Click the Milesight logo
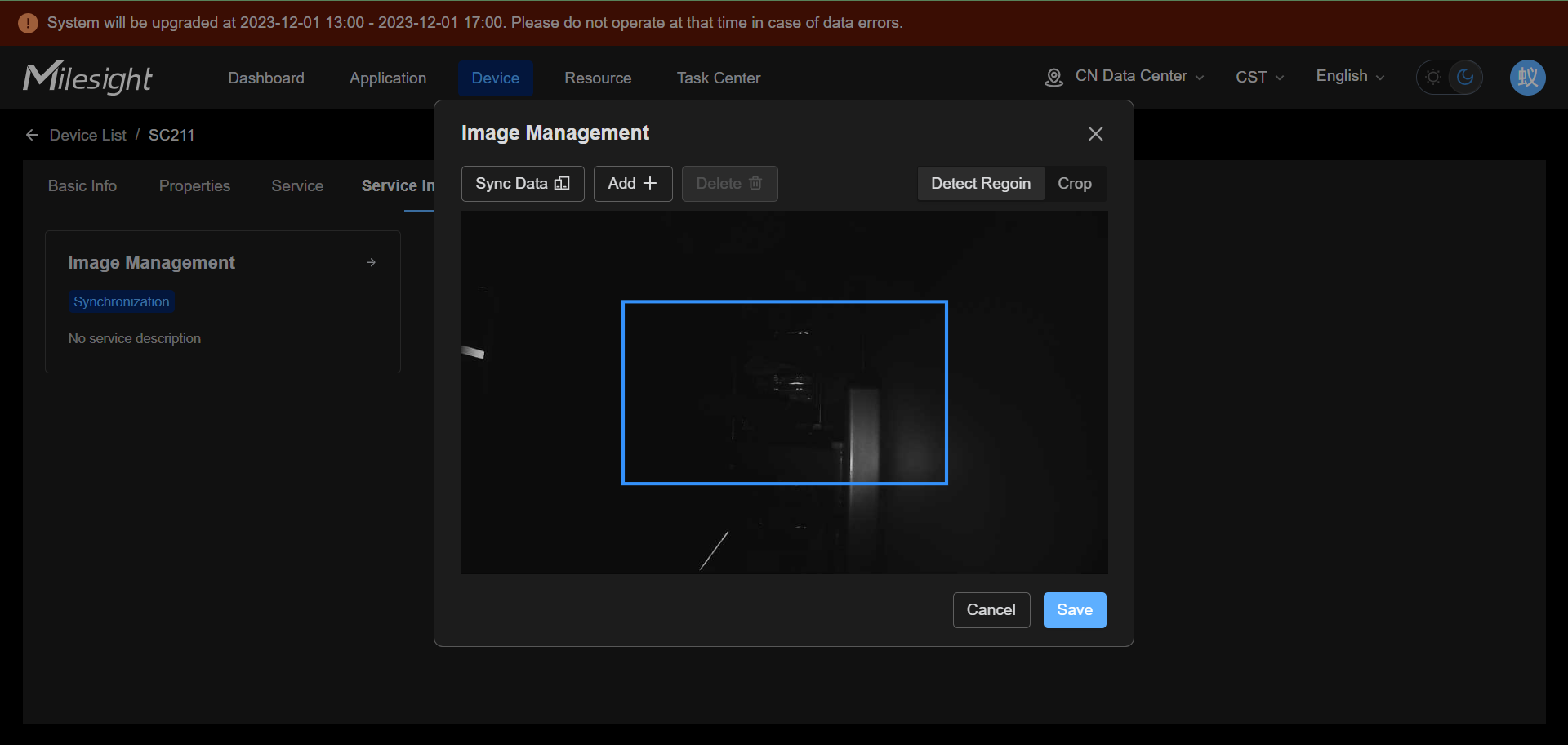The image size is (1568, 745). [x=87, y=78]
